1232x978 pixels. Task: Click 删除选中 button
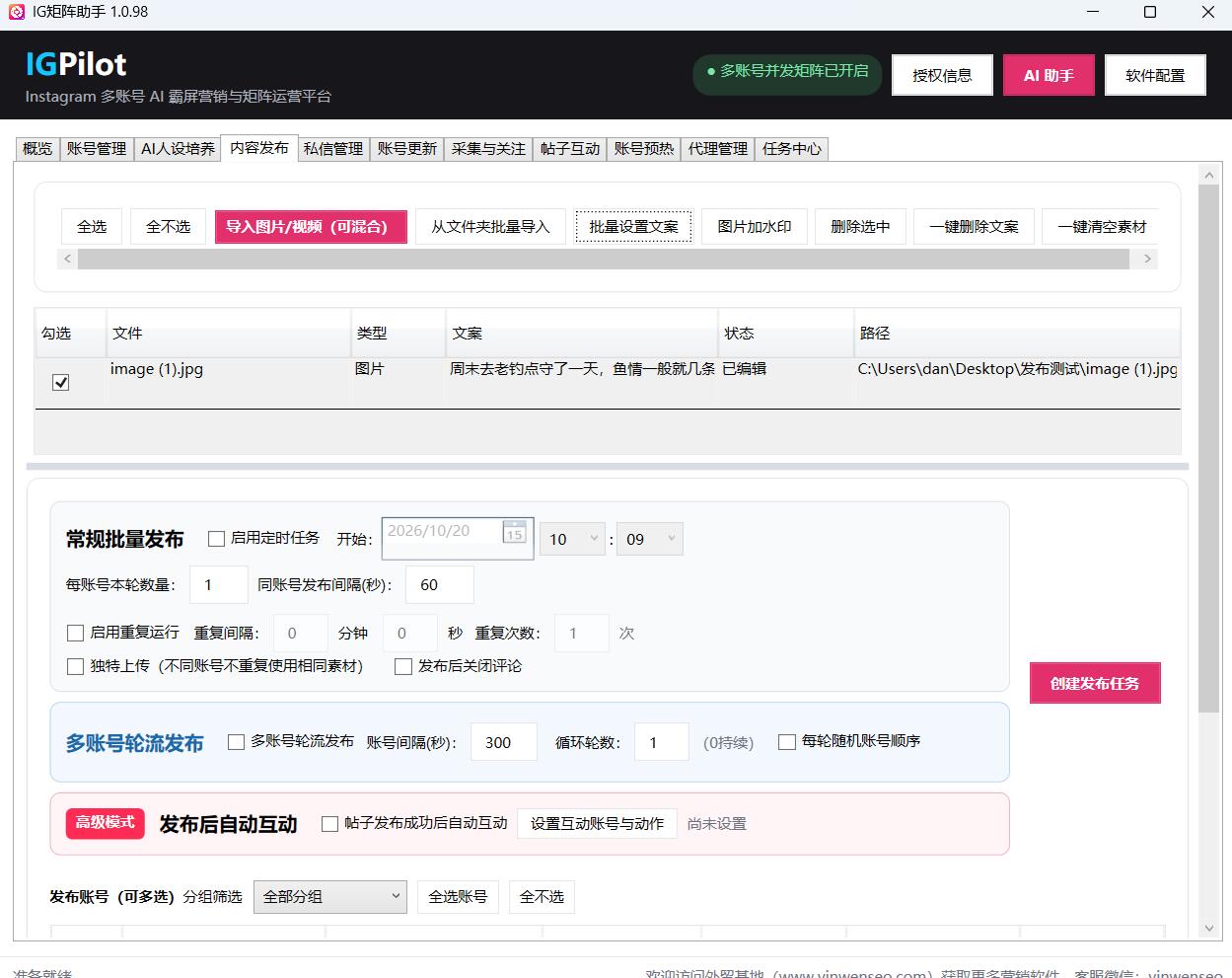click(x=860, y=226)
